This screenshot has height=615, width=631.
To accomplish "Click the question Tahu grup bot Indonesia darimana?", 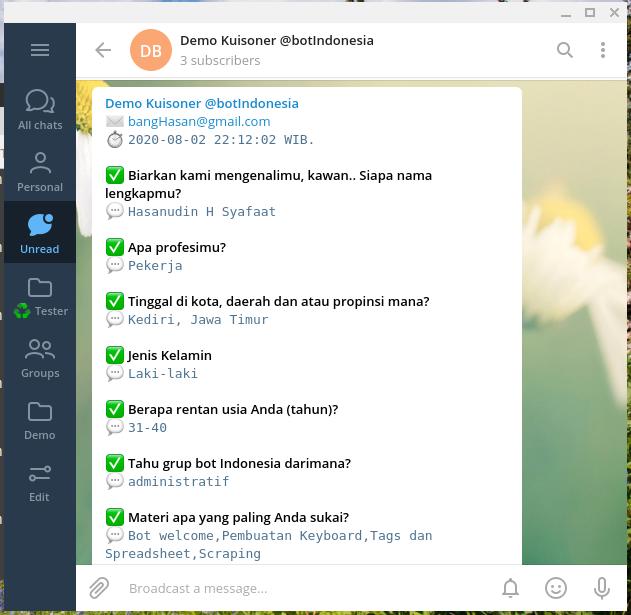I will click(239, 463).
